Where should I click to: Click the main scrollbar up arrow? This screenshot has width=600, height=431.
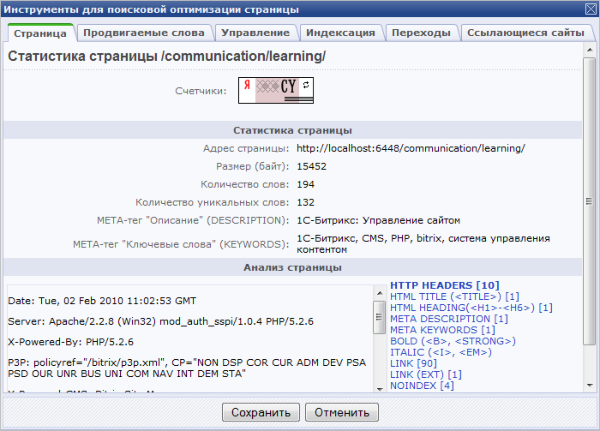tap(589, 50)
